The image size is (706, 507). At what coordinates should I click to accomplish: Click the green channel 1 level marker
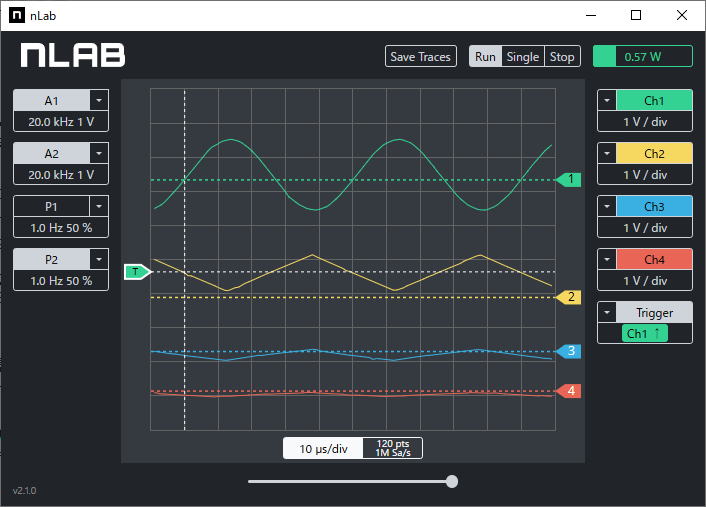click(569, 180)
